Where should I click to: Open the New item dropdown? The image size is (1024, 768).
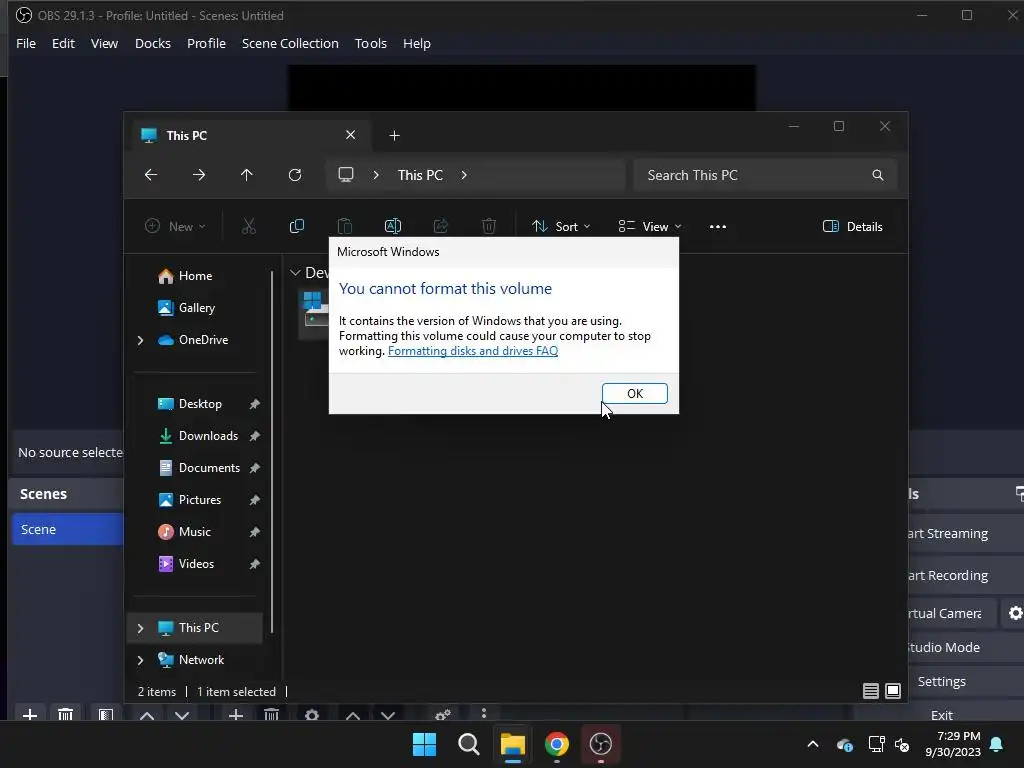point(175,227)
